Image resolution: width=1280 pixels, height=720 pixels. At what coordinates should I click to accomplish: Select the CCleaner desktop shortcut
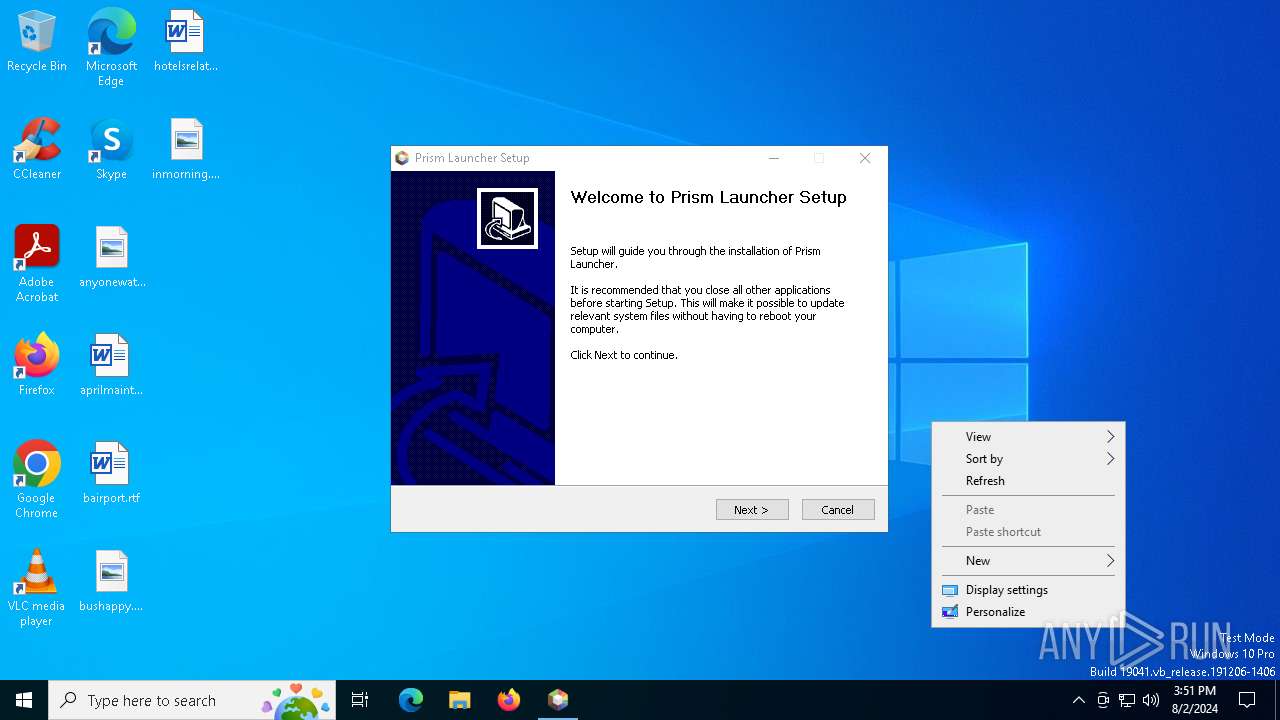click(x=37, y=150)
